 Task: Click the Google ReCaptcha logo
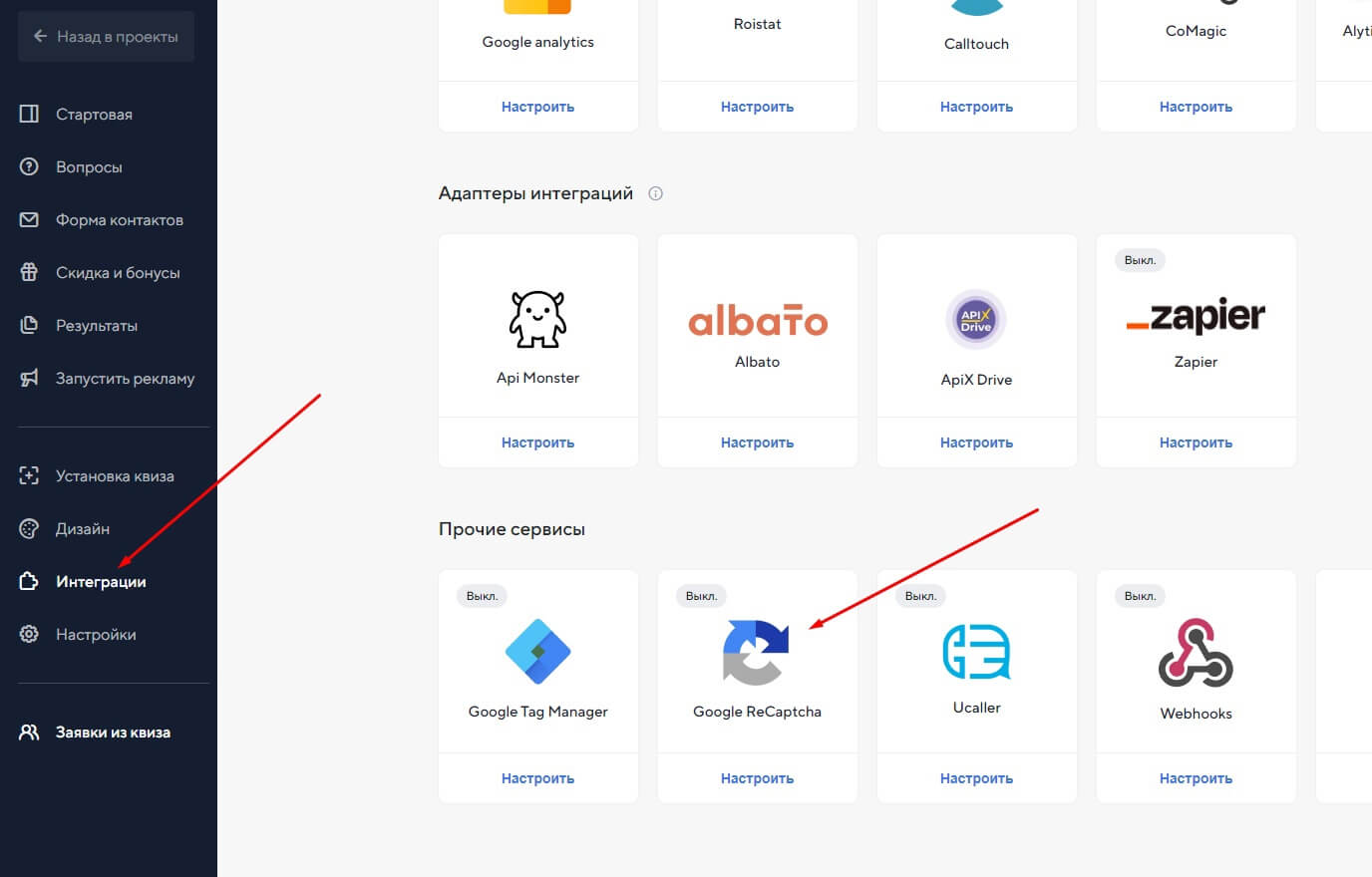tap(756, 653)
